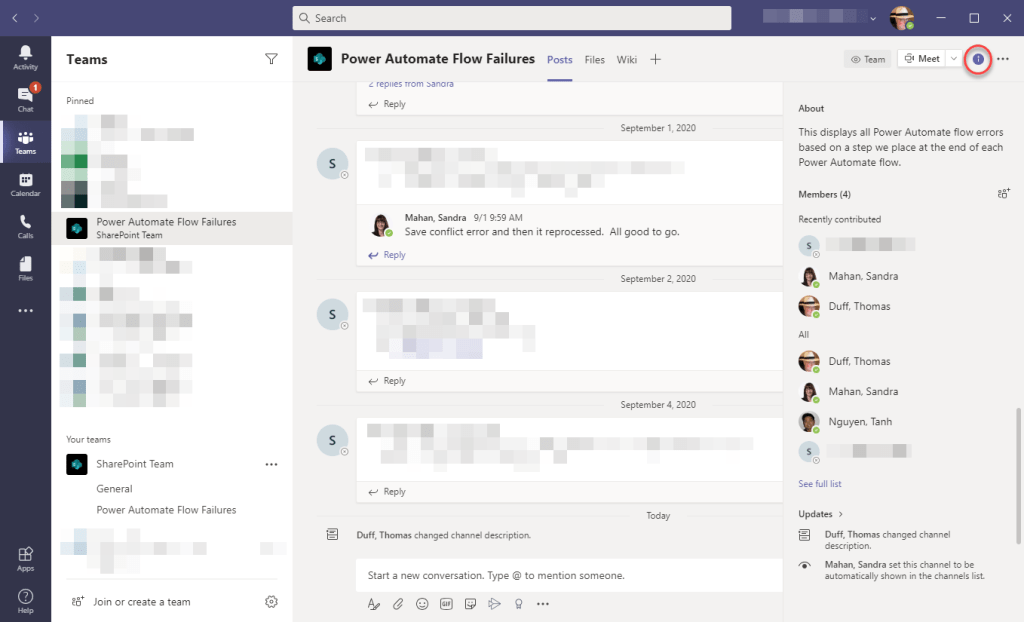This screenshot has width=1024, height=622.
Task: Click the attach file paperclip icon
Action: point(397,604)
